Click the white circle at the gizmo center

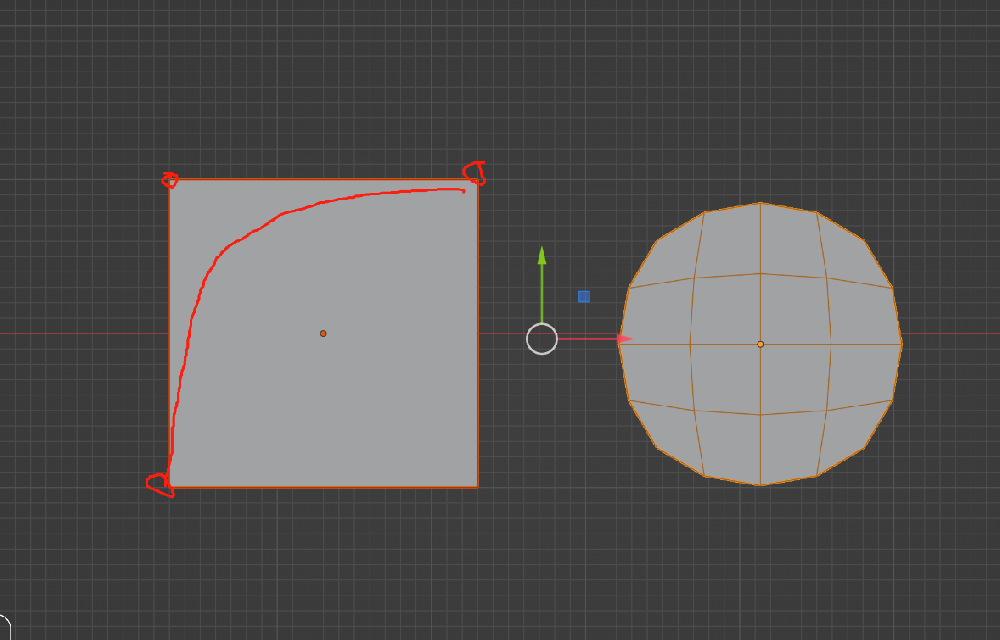[542, 338]
